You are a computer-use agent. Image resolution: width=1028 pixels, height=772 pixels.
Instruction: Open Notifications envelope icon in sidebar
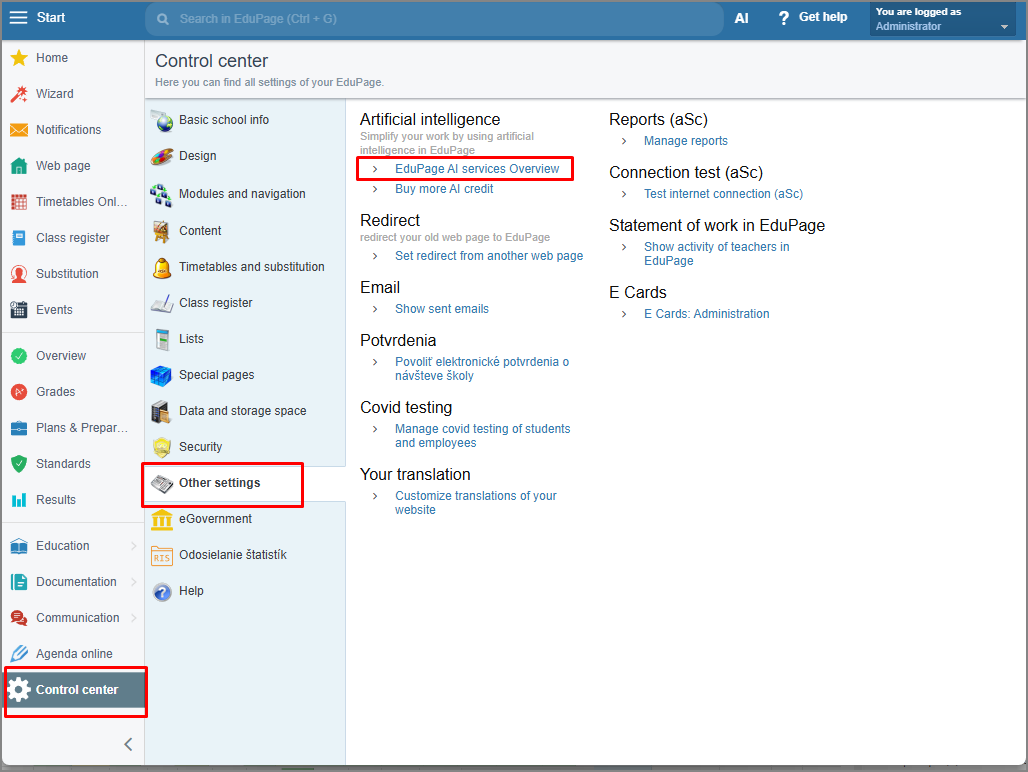tap(18, 130)
